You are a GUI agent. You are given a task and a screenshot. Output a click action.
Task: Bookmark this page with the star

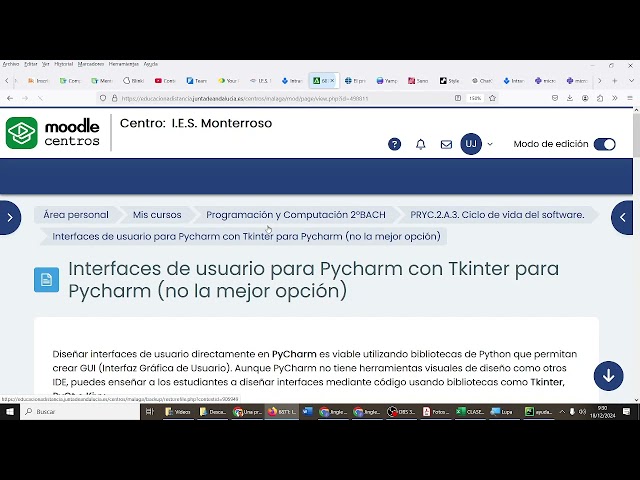(x=492, y=98)
